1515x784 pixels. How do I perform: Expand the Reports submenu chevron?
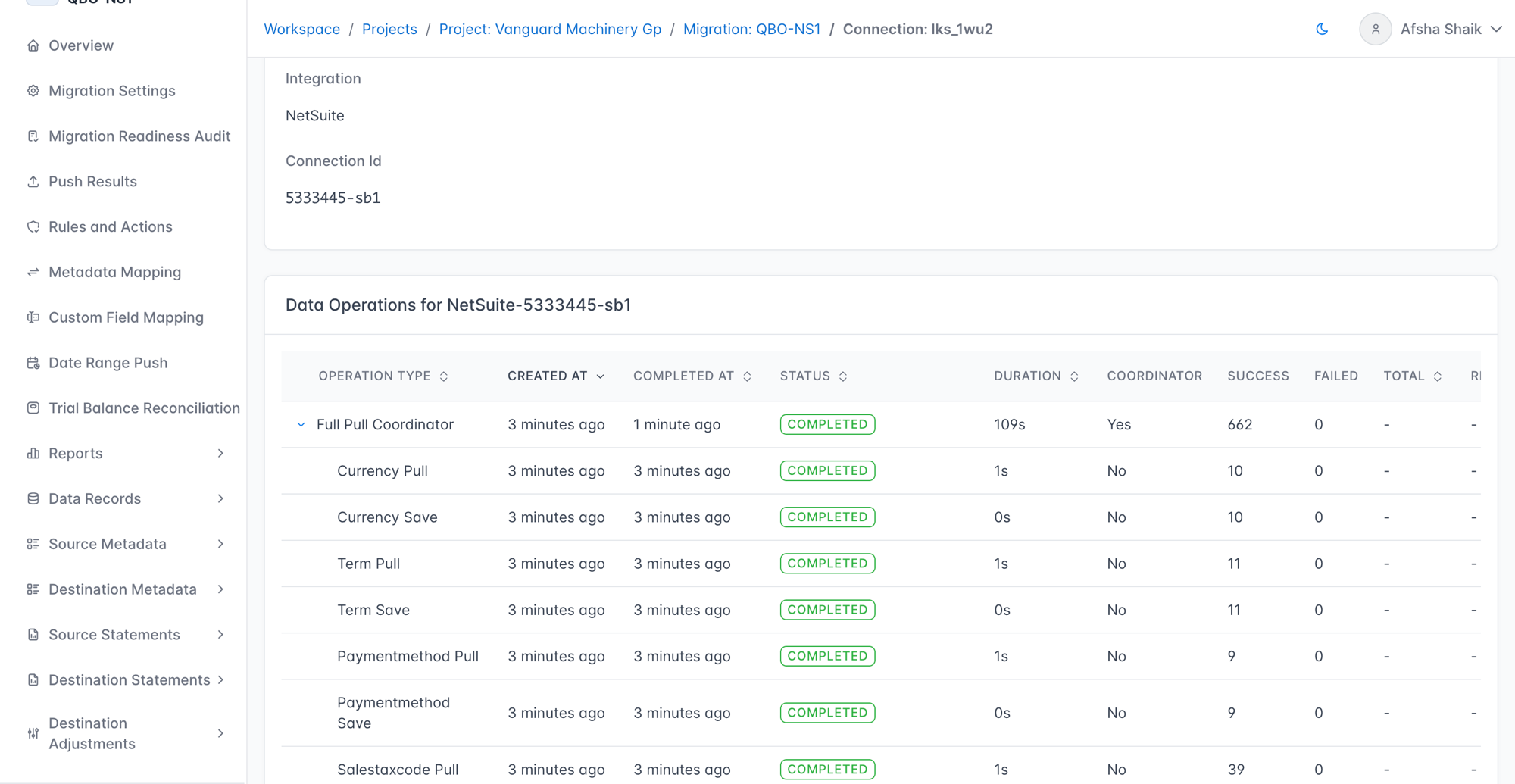[220, 454]
